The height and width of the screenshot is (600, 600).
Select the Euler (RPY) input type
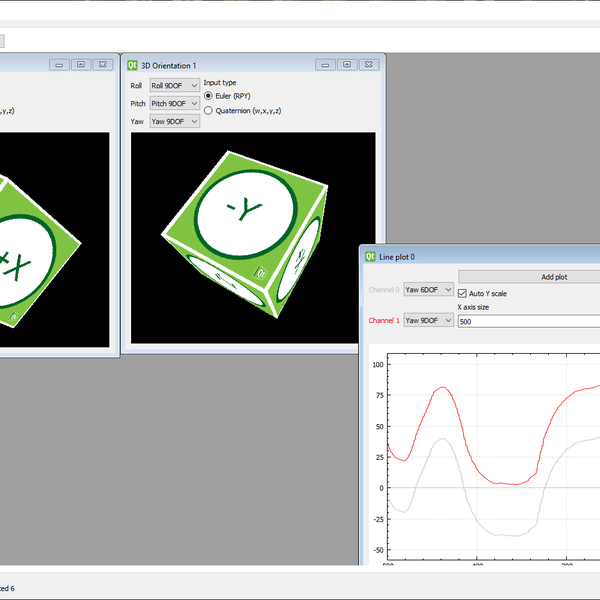pyautogui.click(x=209, y=96)
